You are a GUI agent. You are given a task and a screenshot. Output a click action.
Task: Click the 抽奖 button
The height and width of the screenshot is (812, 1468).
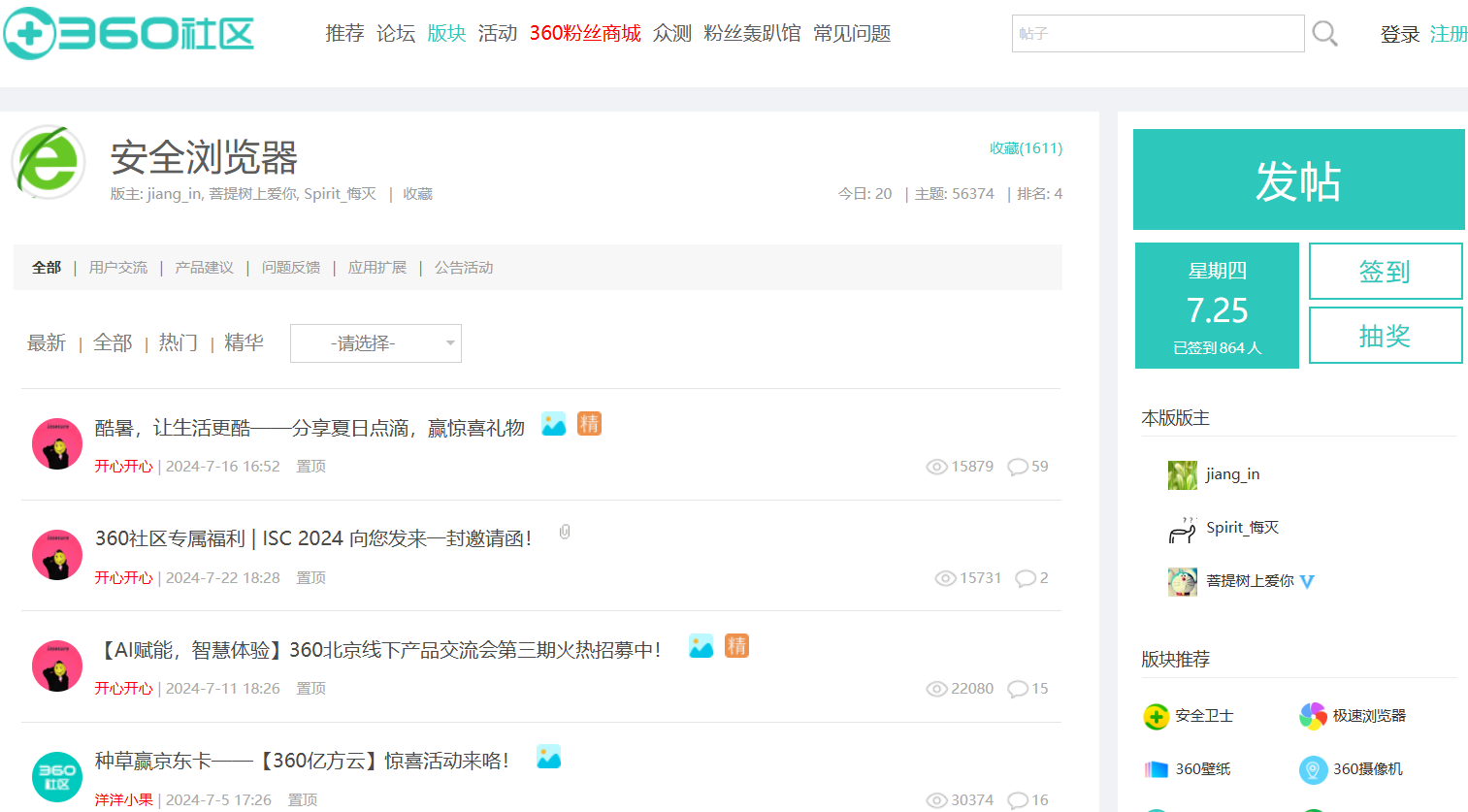pos(1386,336)
